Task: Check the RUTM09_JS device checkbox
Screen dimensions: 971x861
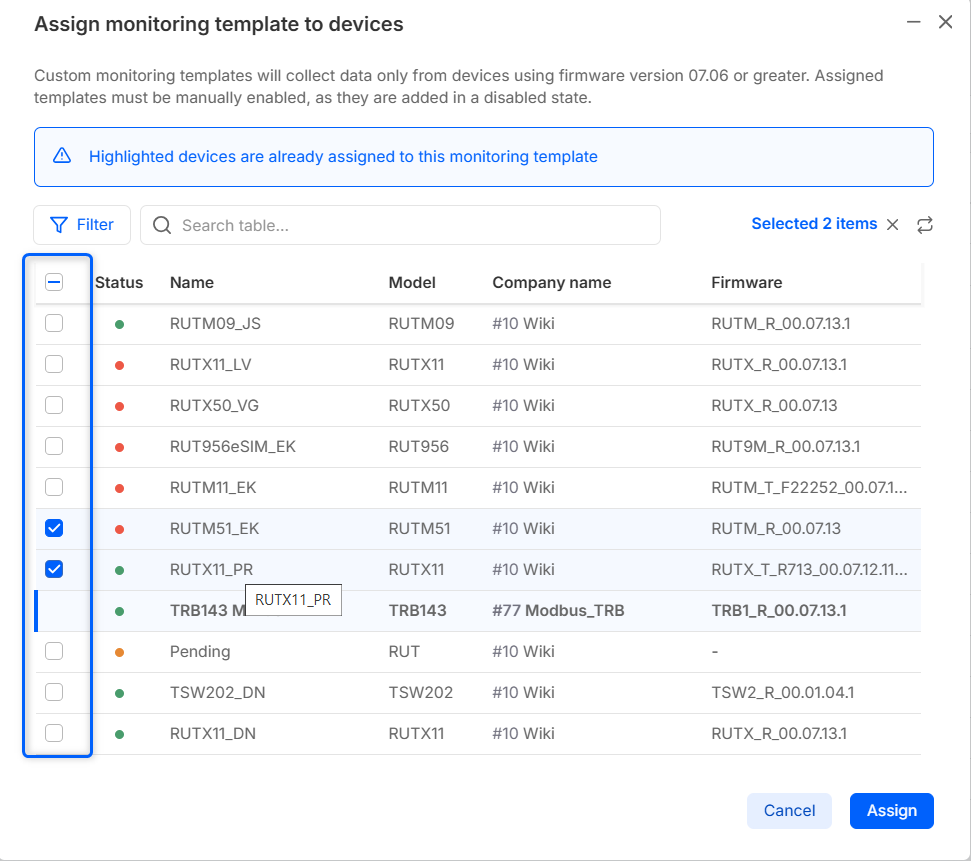Action: pyautogui.click(x=54, y=323)
